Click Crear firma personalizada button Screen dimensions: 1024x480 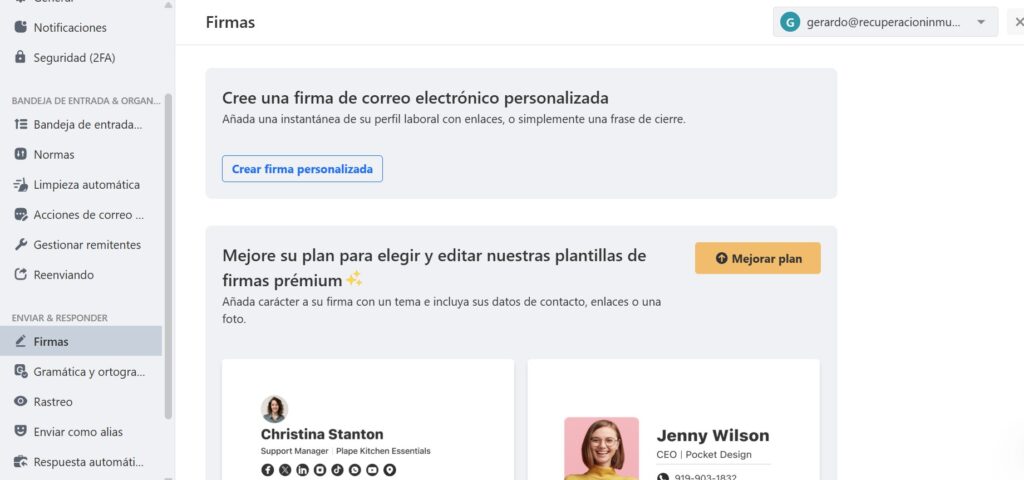302,169
